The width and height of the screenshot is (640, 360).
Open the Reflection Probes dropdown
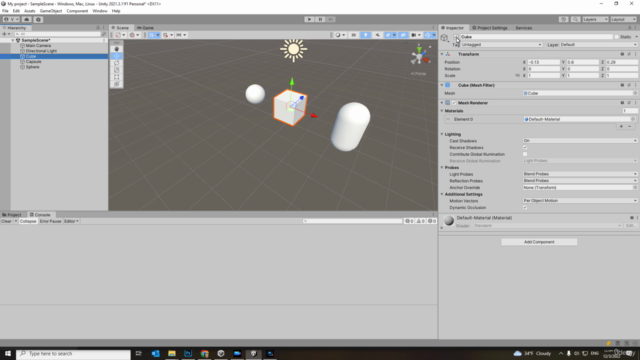[x=580, y=181]
